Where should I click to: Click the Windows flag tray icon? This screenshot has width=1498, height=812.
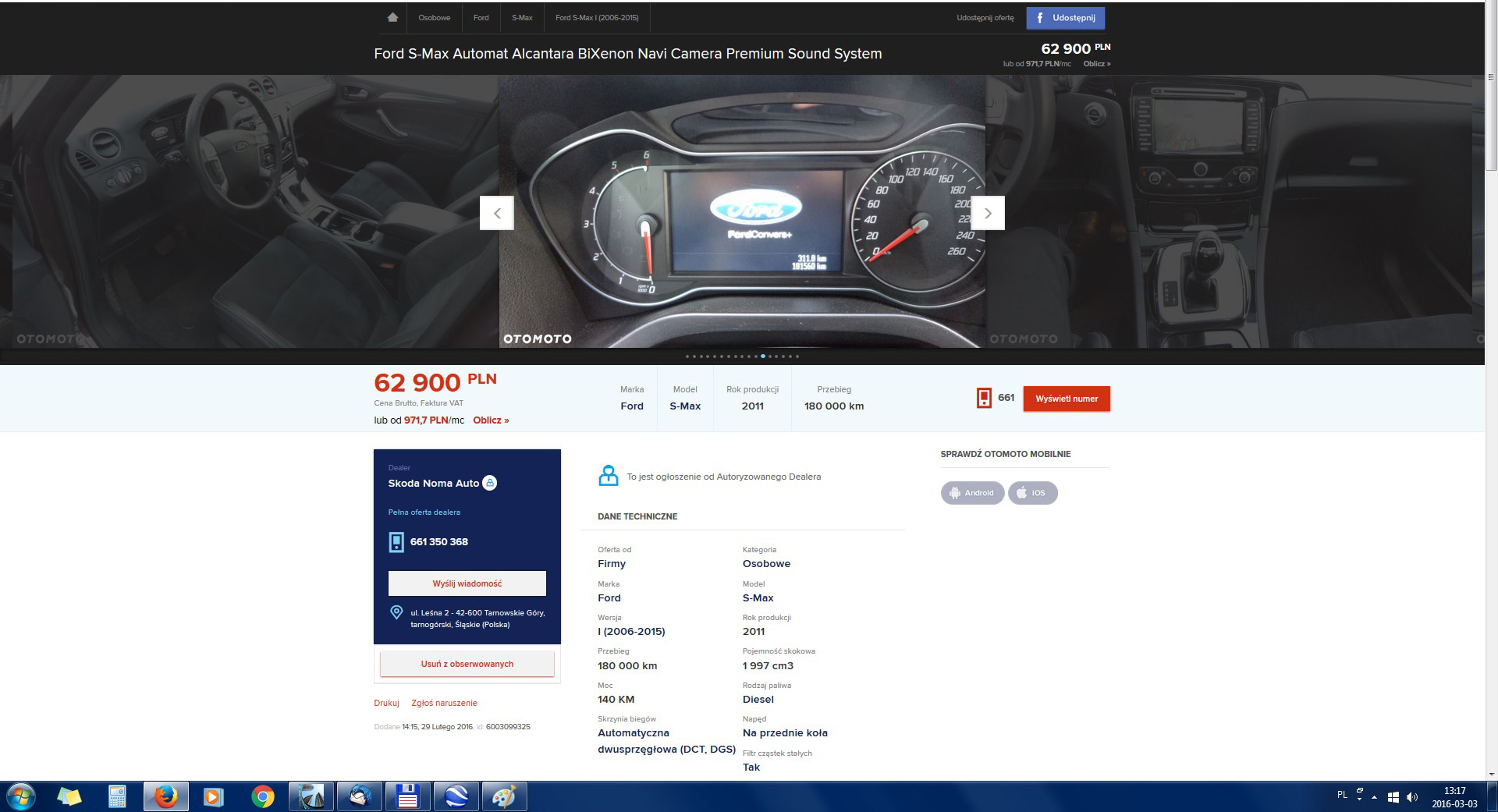[1393, 797]
